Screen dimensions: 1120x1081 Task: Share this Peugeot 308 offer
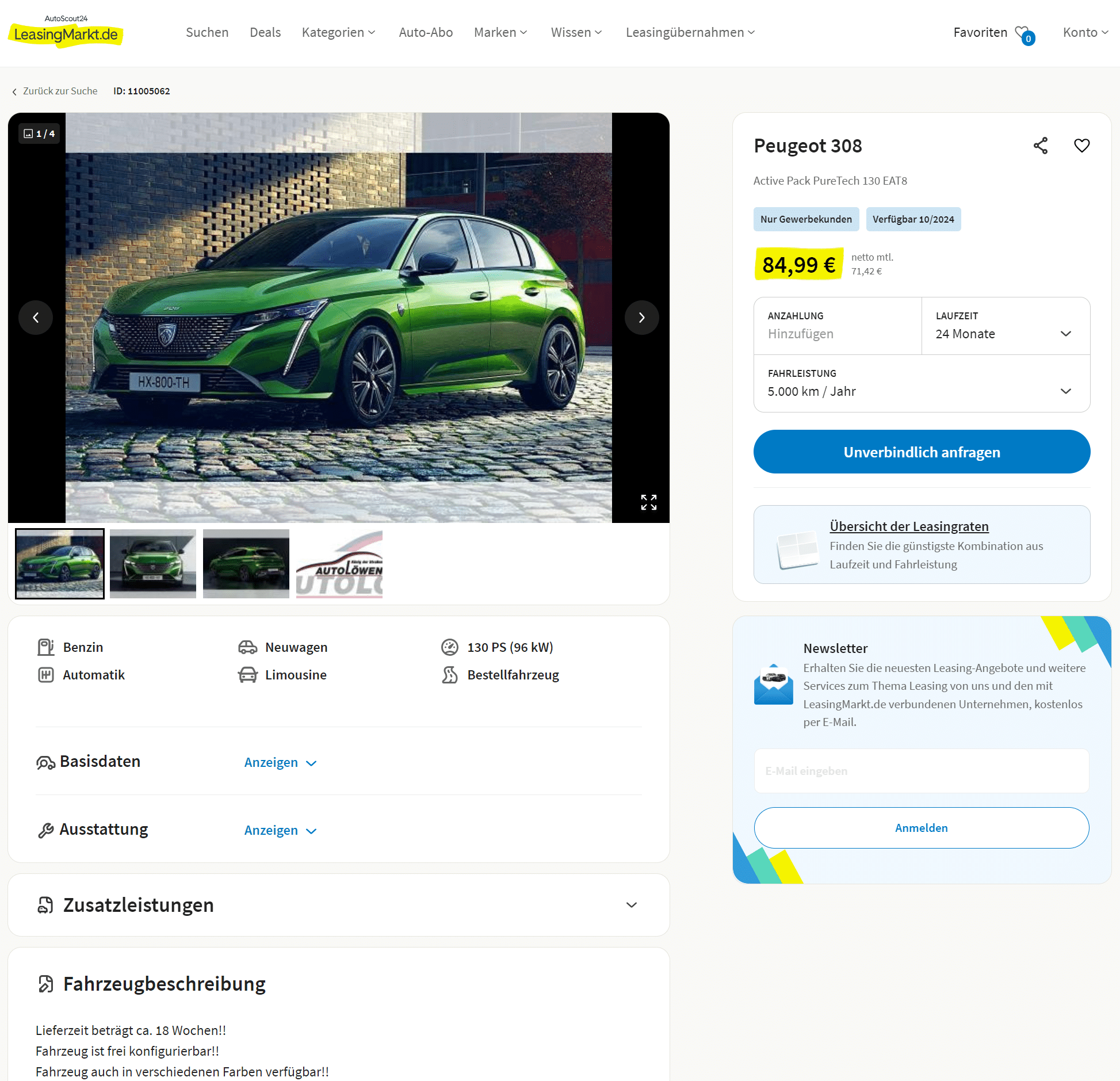pyautogui.click(x=1041, y=146)
